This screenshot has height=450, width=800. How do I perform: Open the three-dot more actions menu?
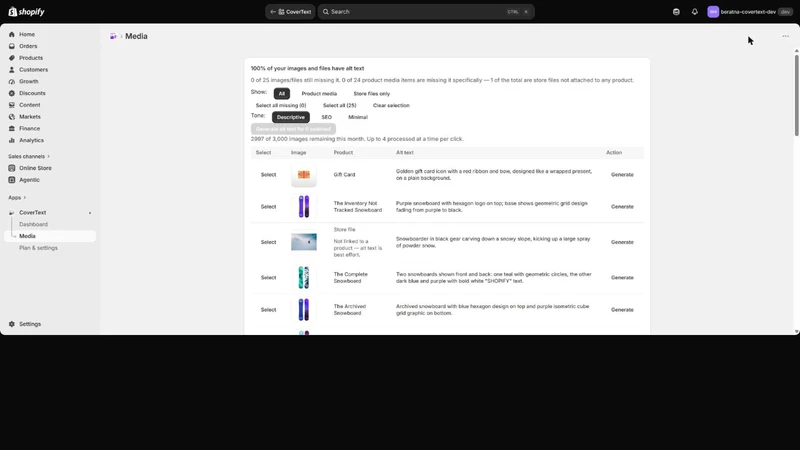(x=785, y=36)
